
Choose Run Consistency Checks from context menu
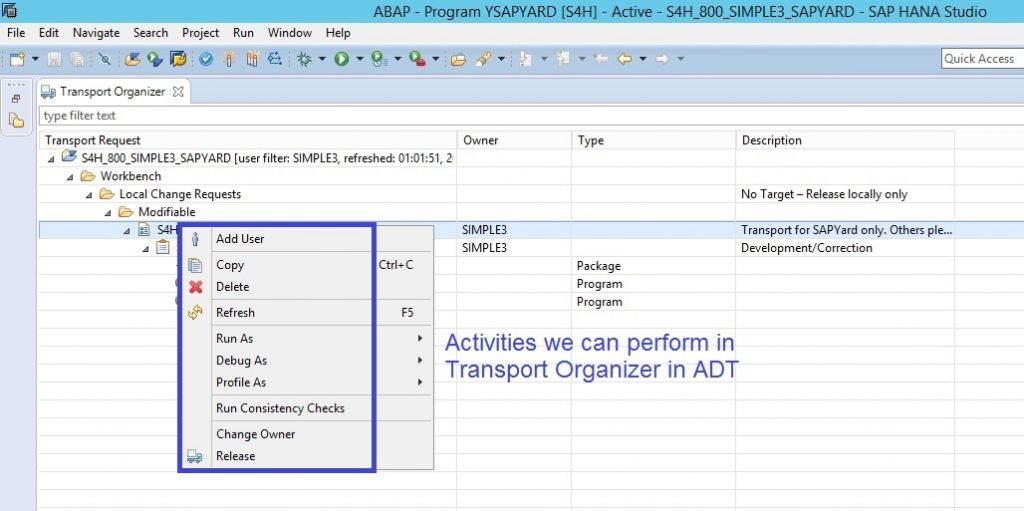coord(306,408)
